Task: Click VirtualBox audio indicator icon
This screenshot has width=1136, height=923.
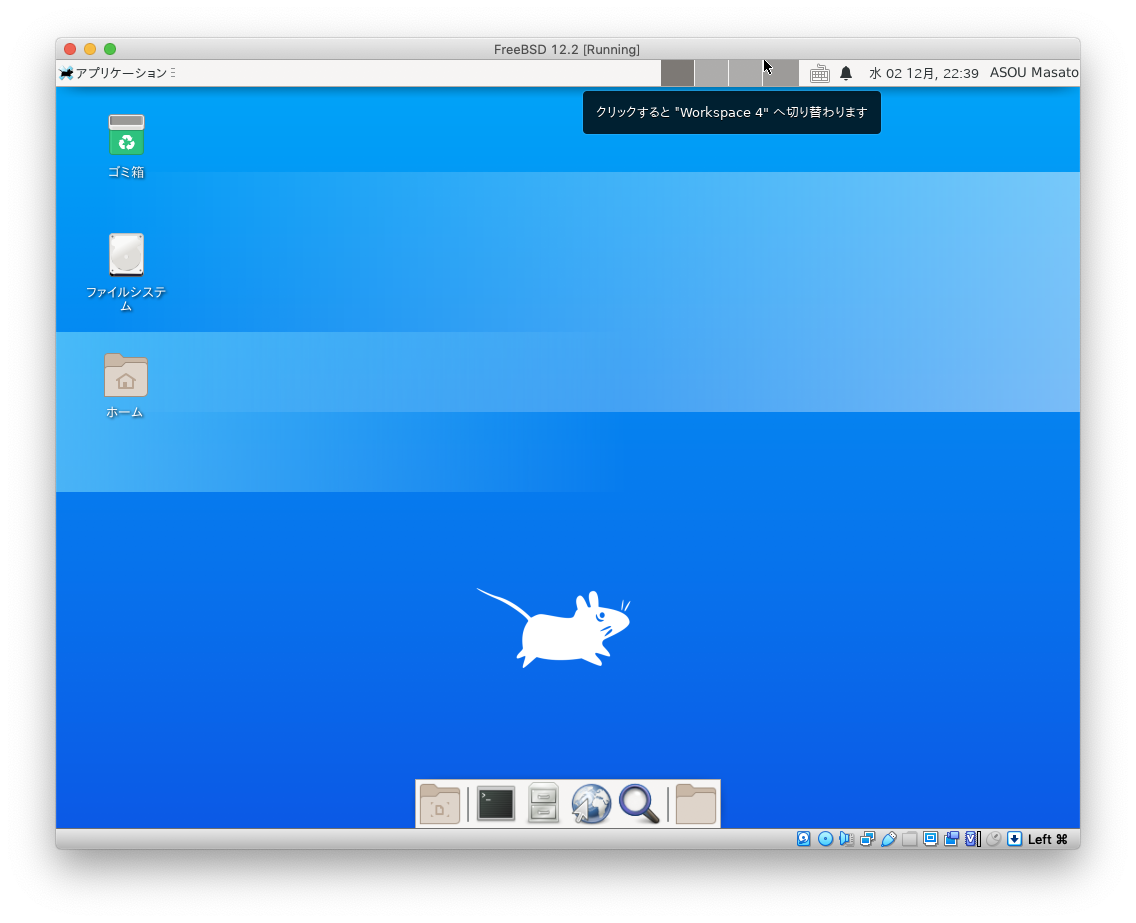Action: tap(846, 839)
